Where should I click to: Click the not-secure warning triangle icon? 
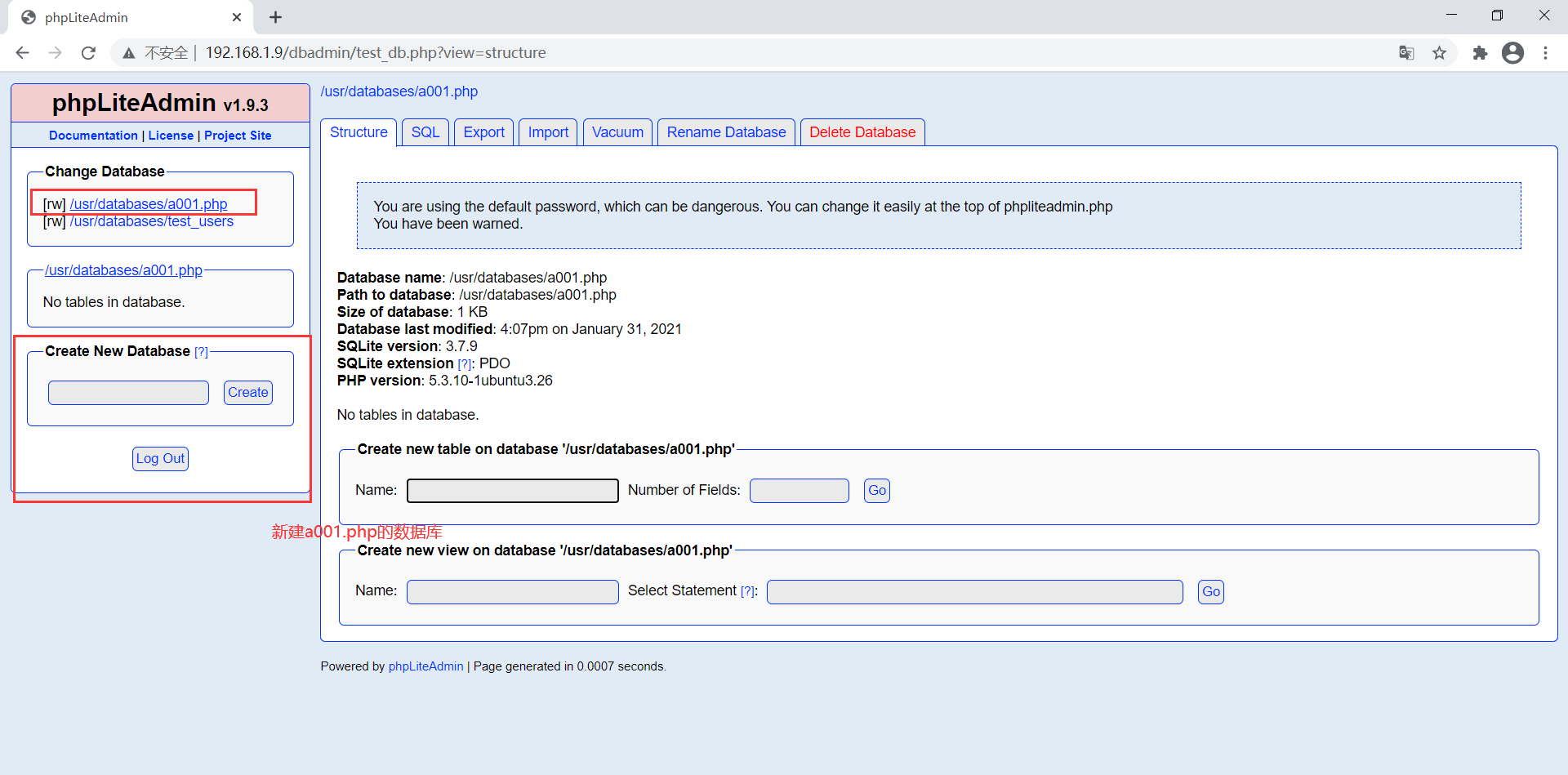click(128, 53)
